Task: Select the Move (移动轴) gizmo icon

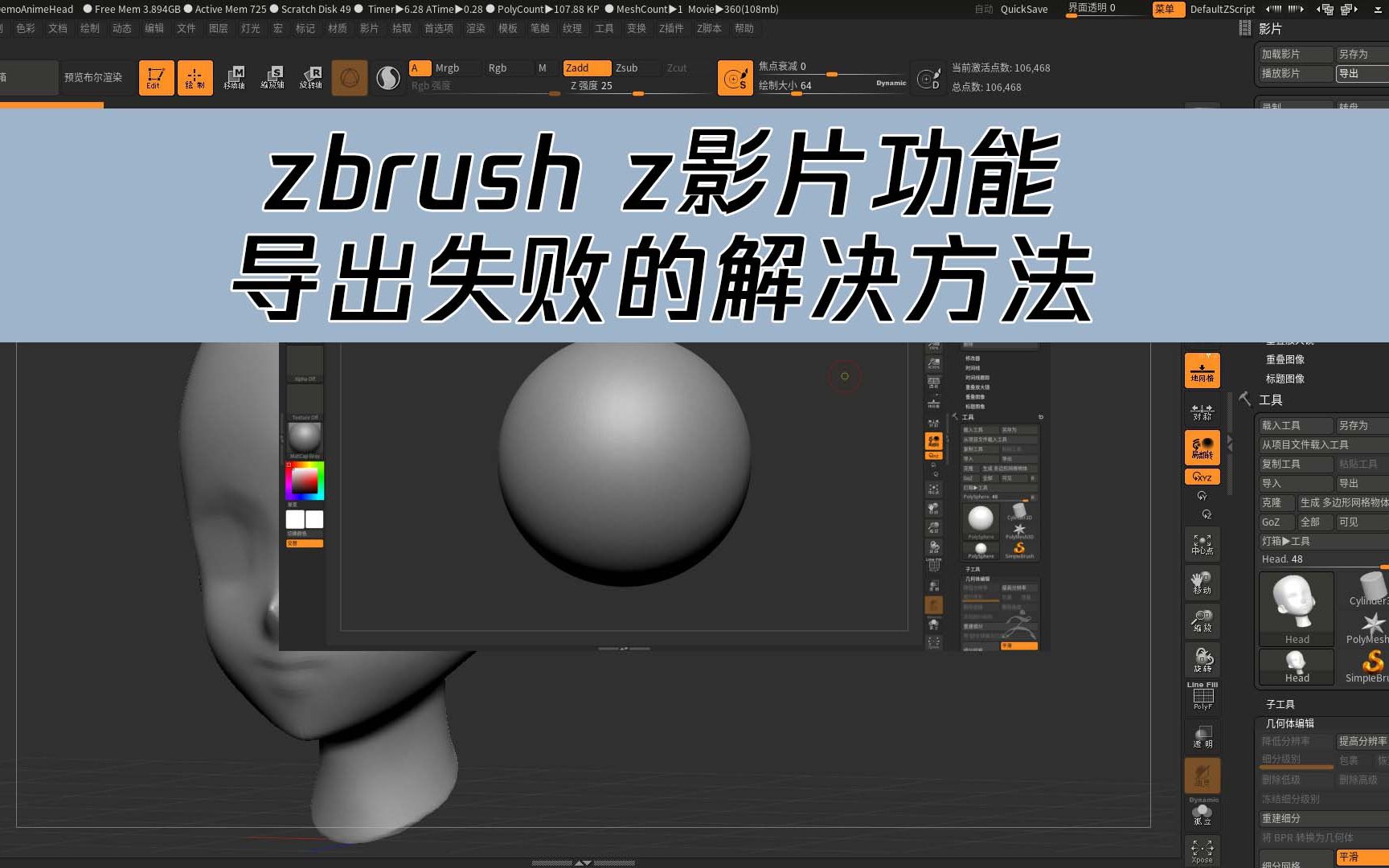Action: click(234, 78)
